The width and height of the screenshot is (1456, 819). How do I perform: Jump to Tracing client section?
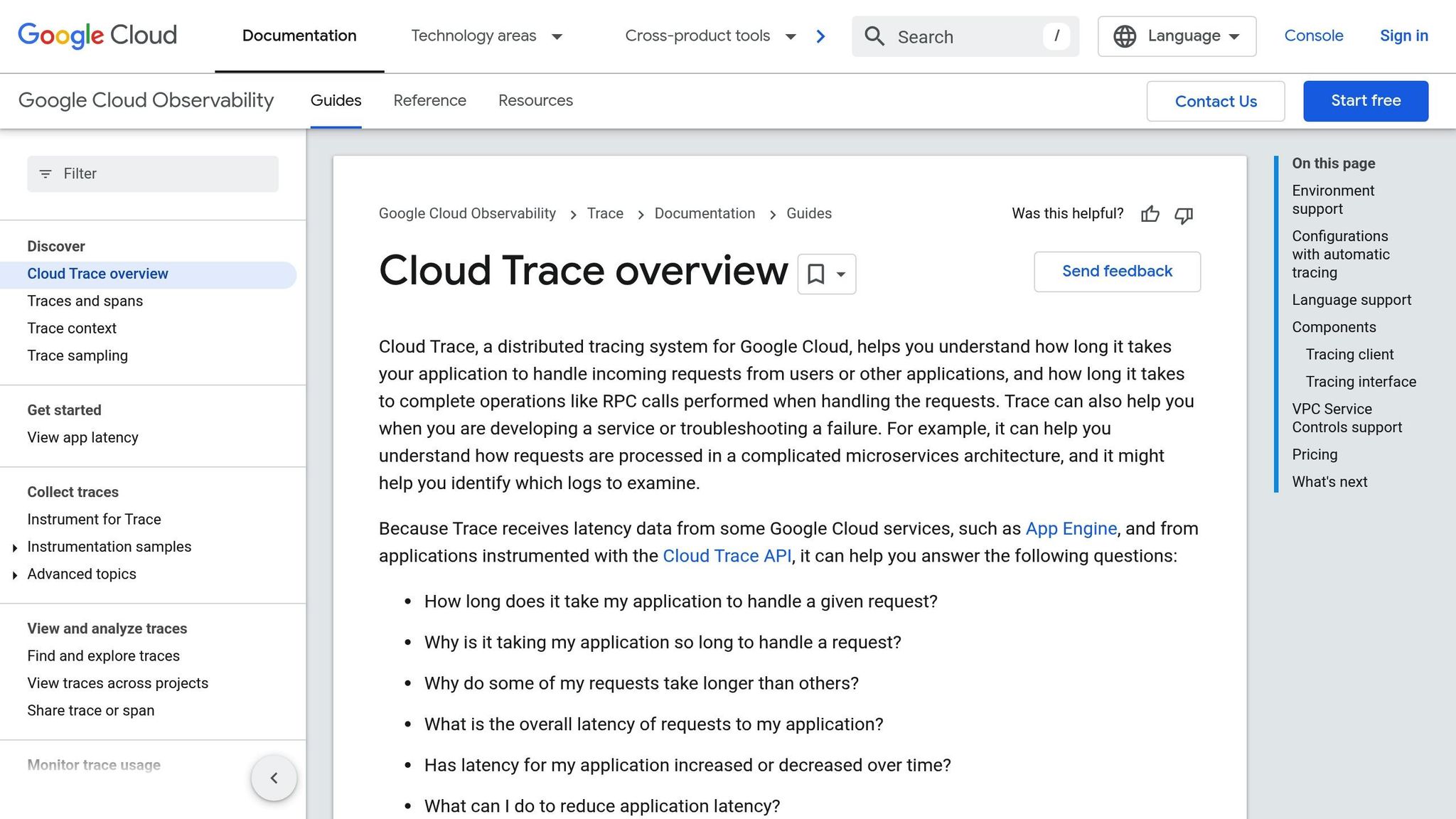point(1349,355)
